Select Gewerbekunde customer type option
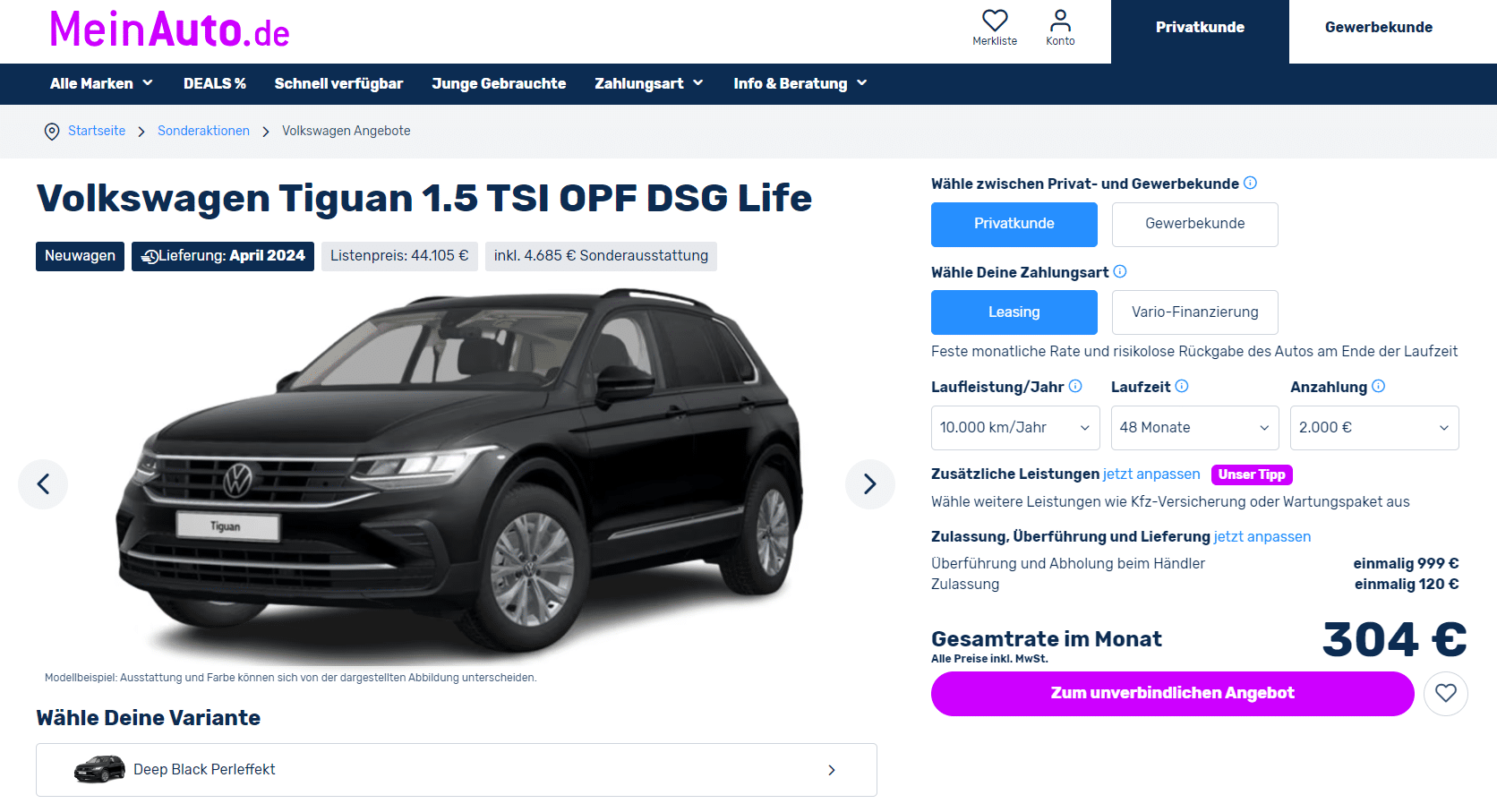The width and height of the screenshot is (1497, 812). 1195,225
